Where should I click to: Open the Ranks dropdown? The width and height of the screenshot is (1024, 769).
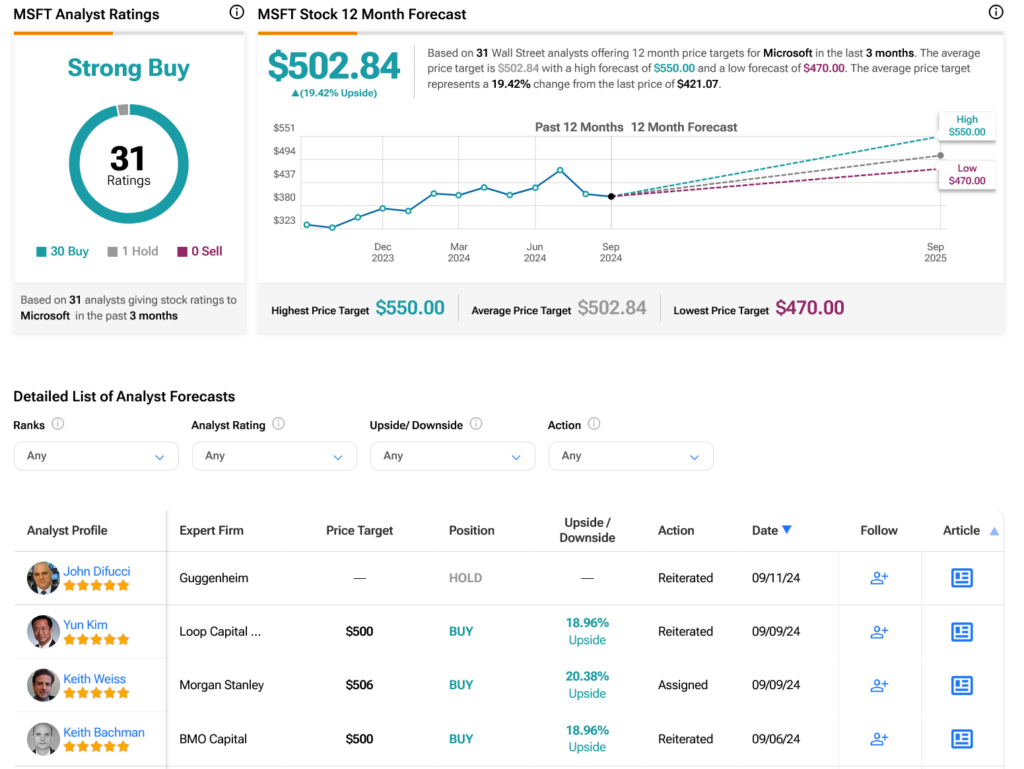click(96, 456)
